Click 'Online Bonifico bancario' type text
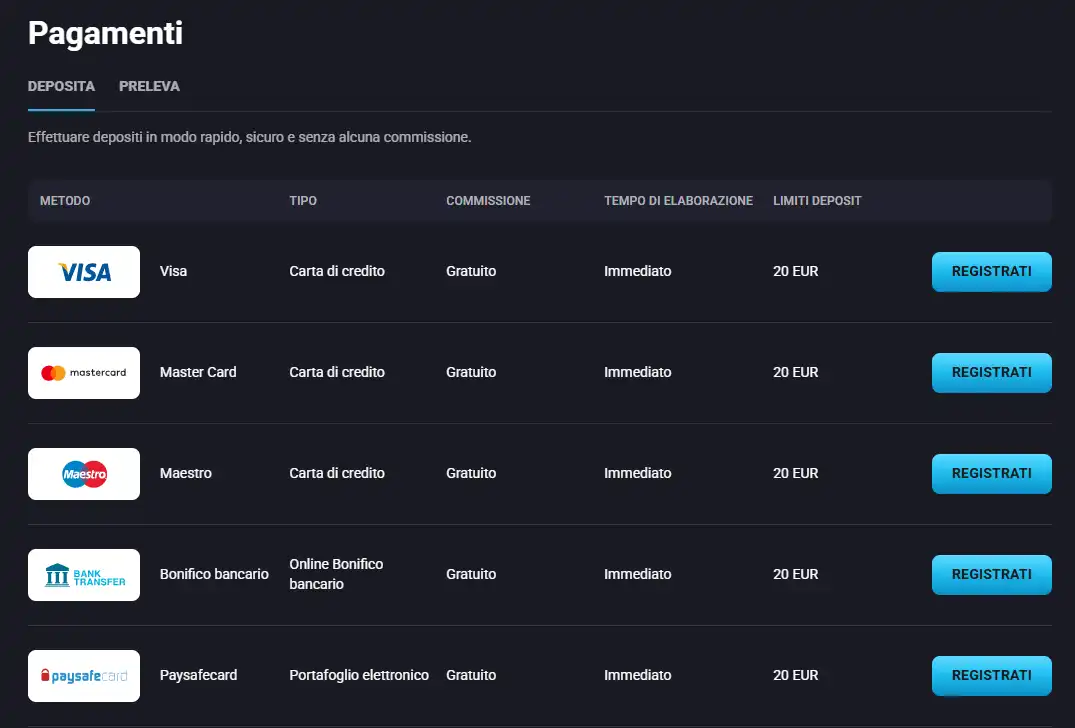 coord(336,574)
